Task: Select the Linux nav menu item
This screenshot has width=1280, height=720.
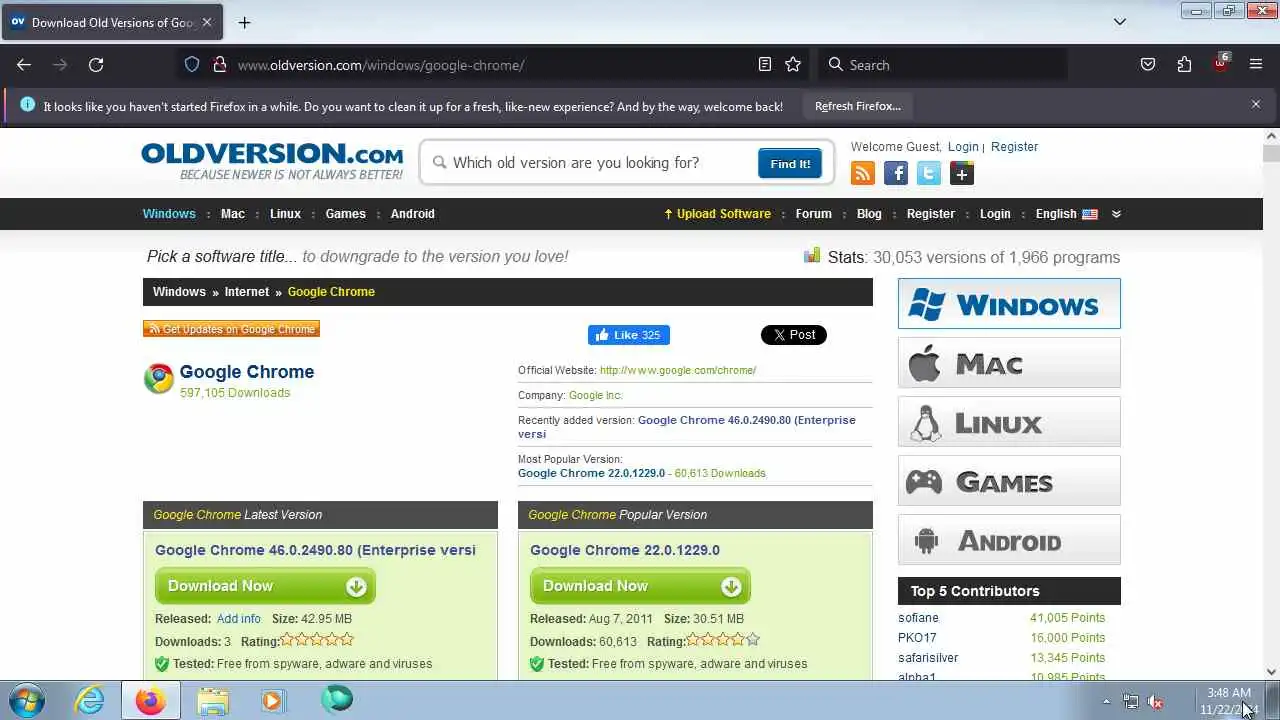Action: coord(285,214)
